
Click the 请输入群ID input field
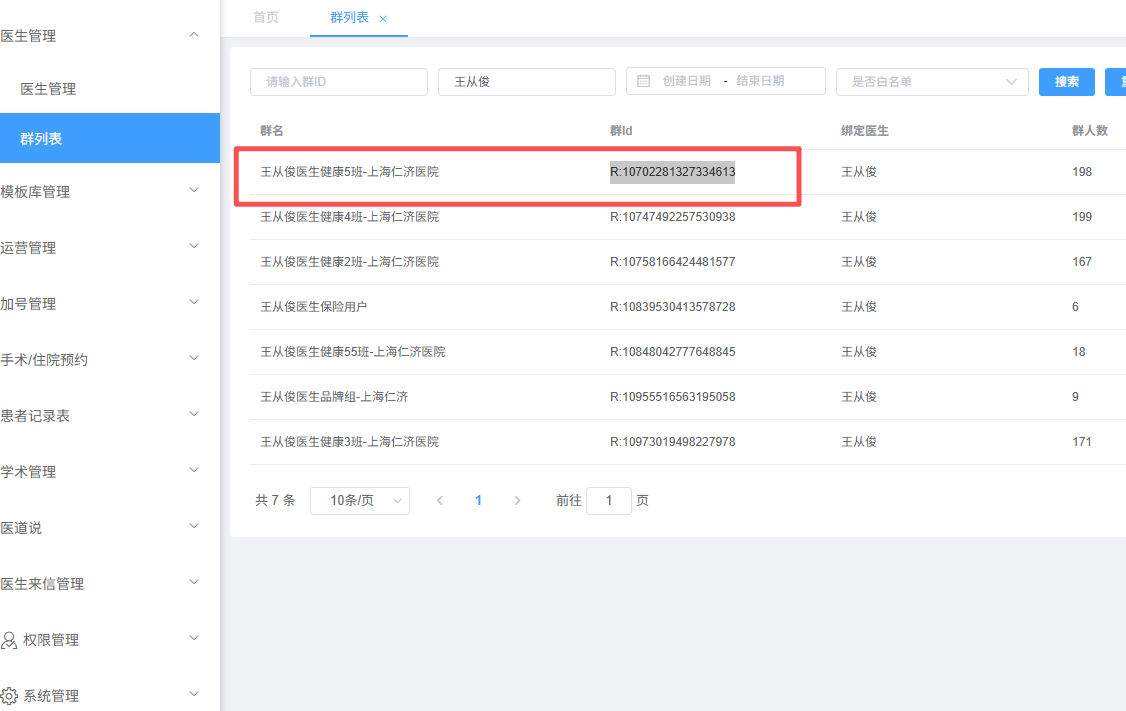pos(338,82)
